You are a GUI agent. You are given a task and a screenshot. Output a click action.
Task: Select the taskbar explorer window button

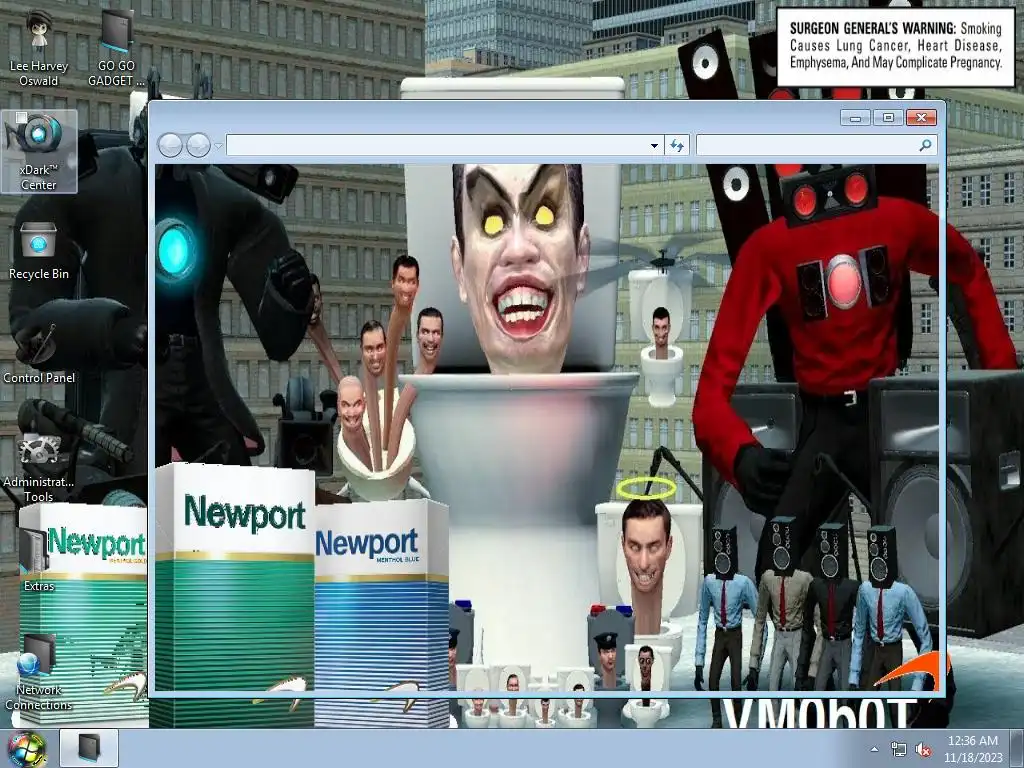click(89, 748)
